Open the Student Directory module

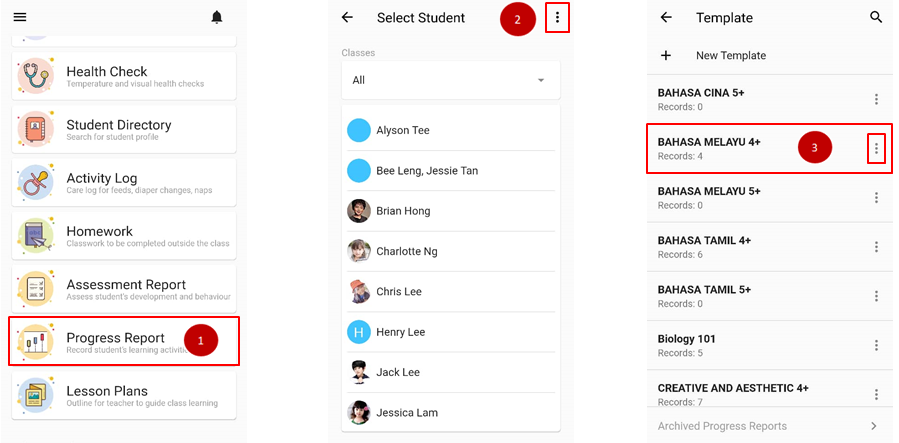coord(124,129)
